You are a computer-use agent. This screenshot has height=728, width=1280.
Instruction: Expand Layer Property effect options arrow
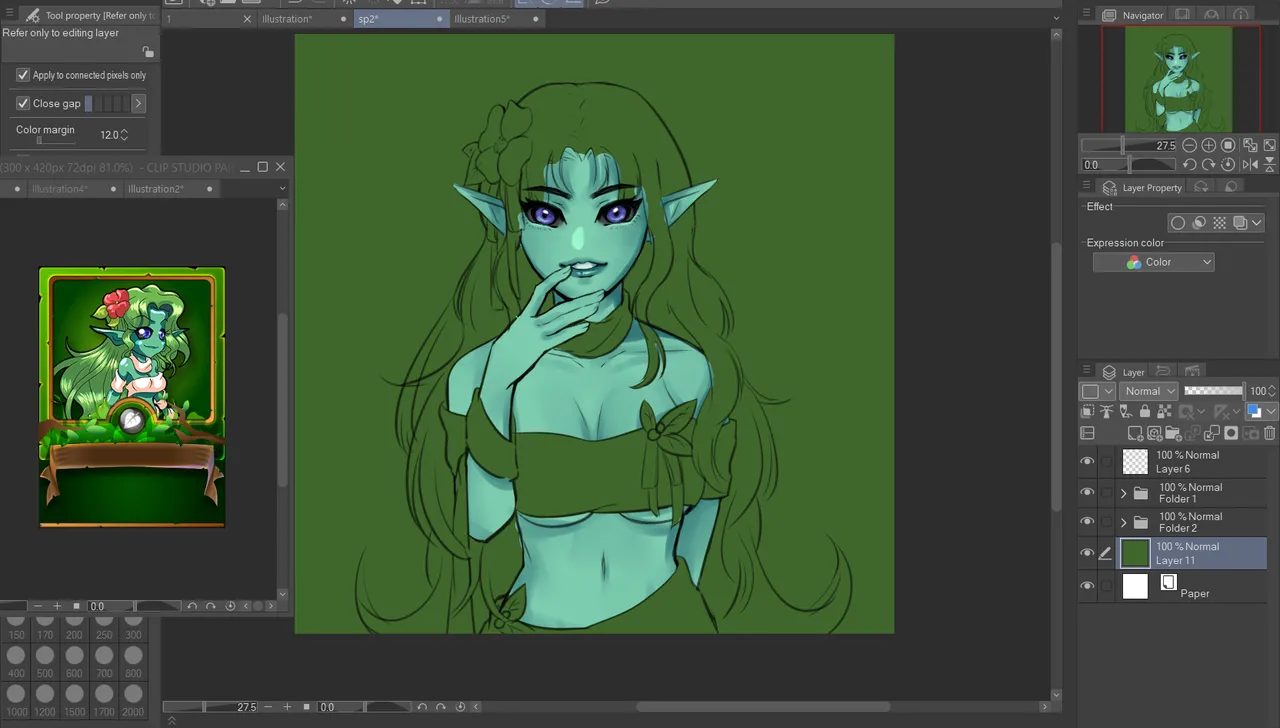(1257, 223)
